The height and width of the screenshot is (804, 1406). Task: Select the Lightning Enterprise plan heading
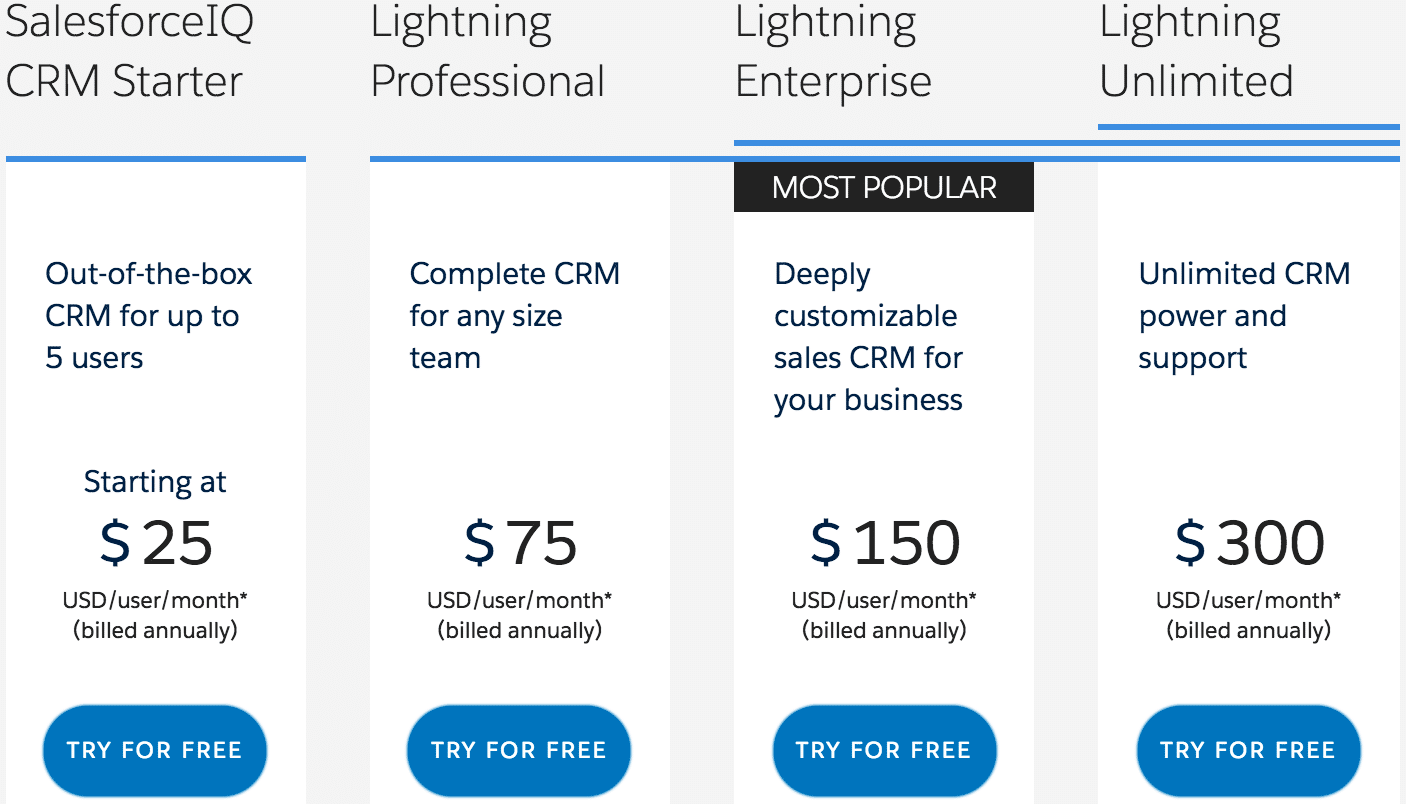click(x=833, y=52)
